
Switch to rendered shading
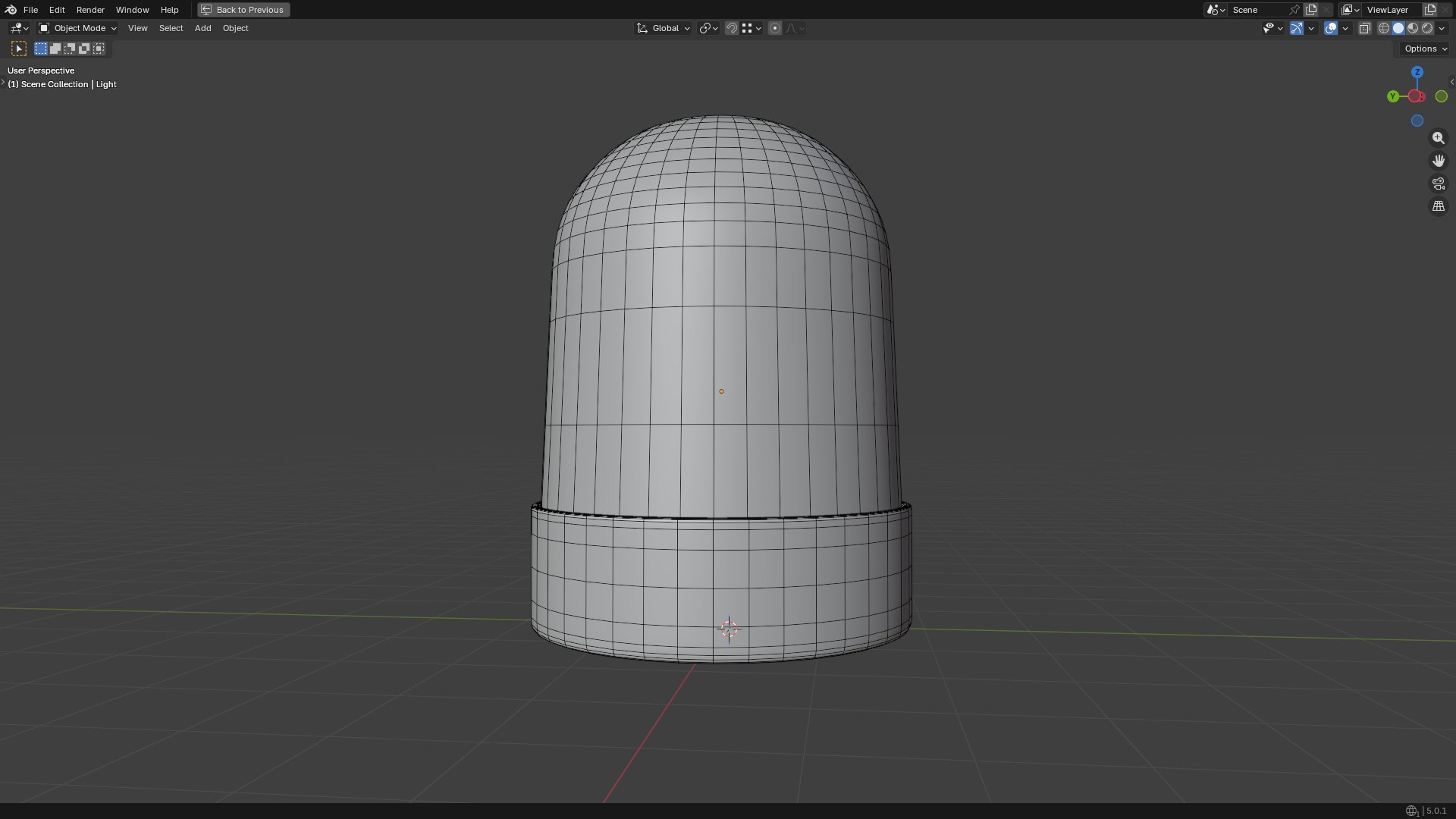(x=1427, y=28)
